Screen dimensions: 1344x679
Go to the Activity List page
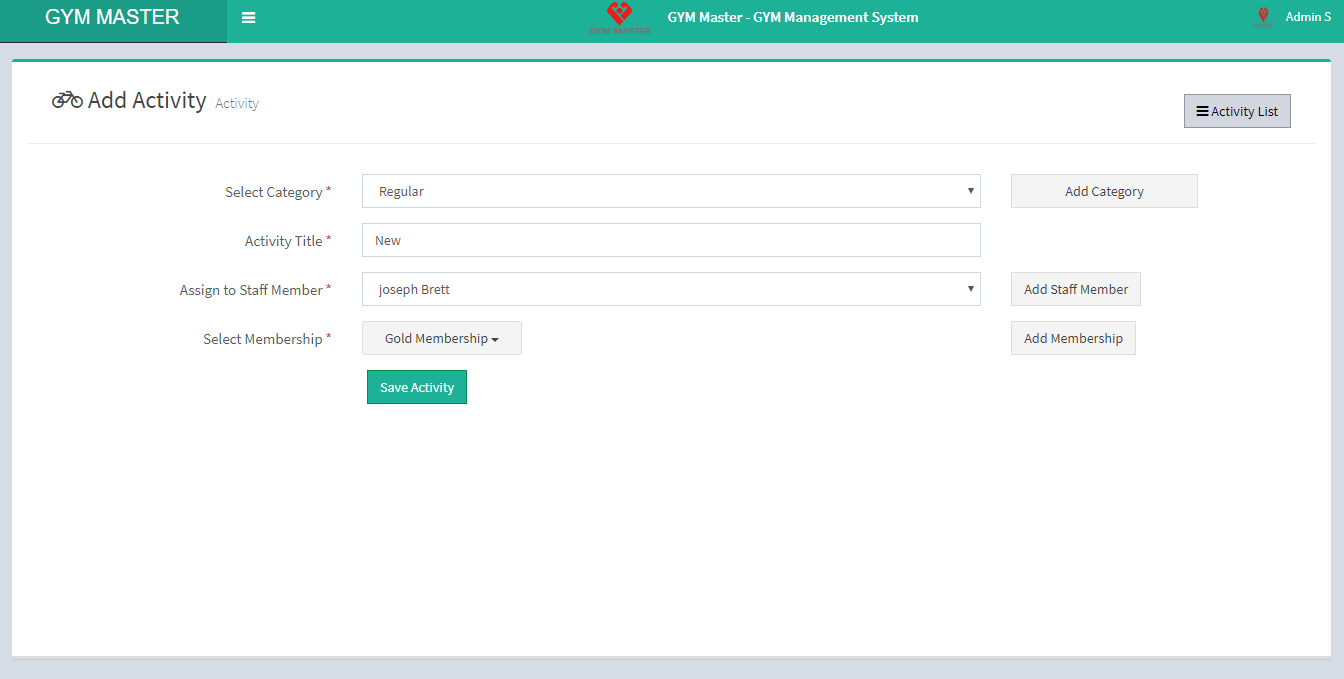tap(1237, 112)
